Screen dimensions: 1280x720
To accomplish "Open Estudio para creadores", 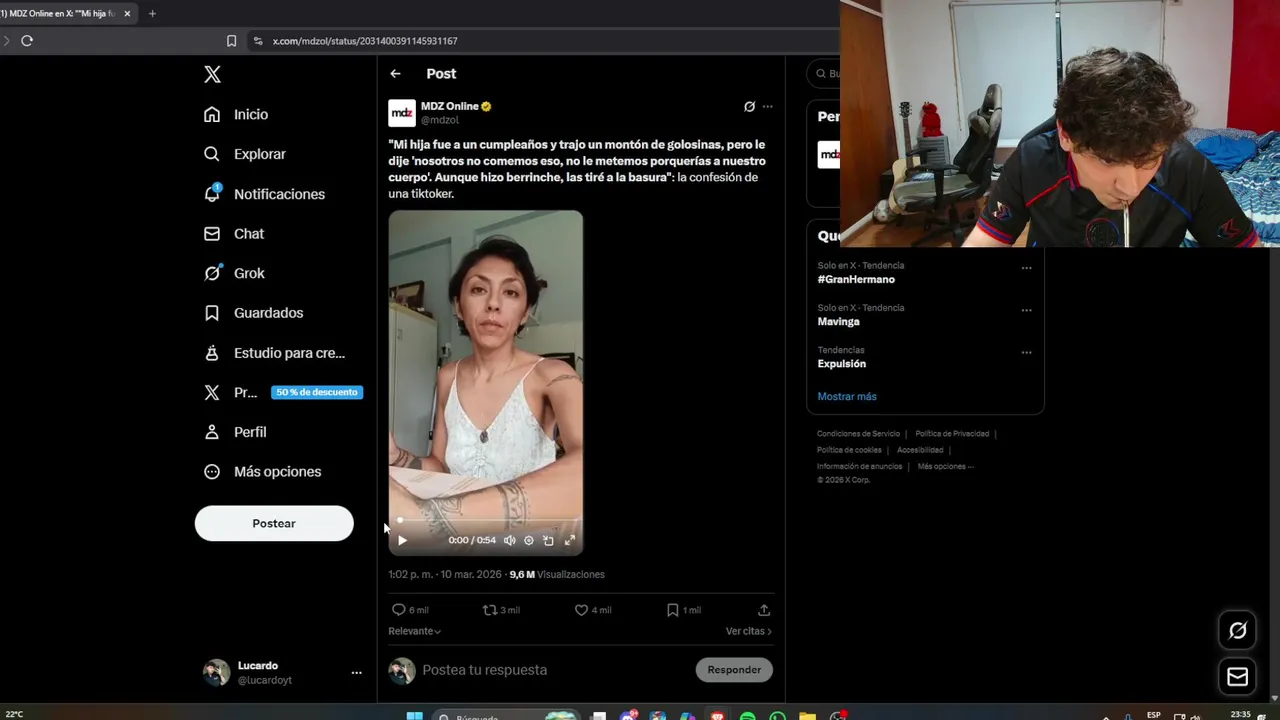I will pos(274,353).
